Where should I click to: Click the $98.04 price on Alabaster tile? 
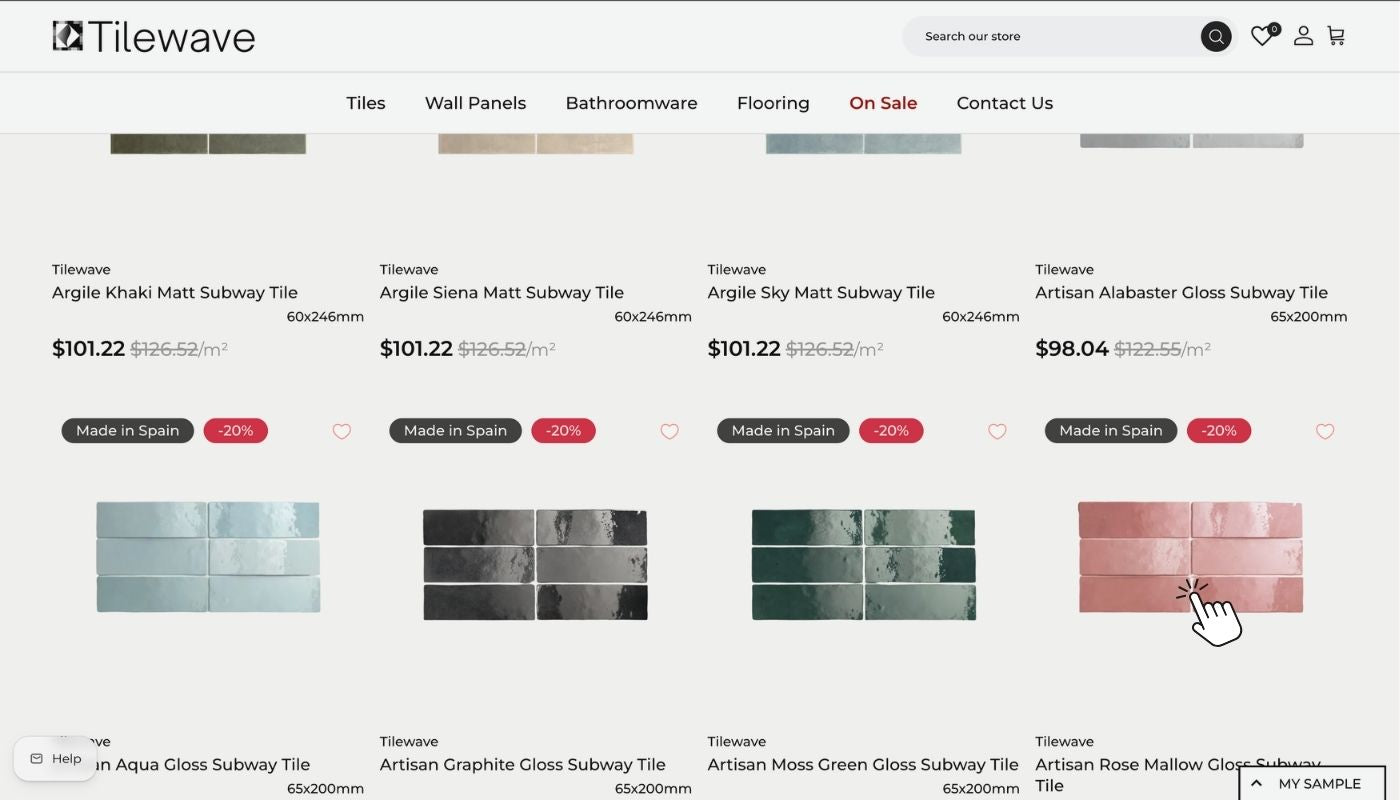pos(1072,349)
